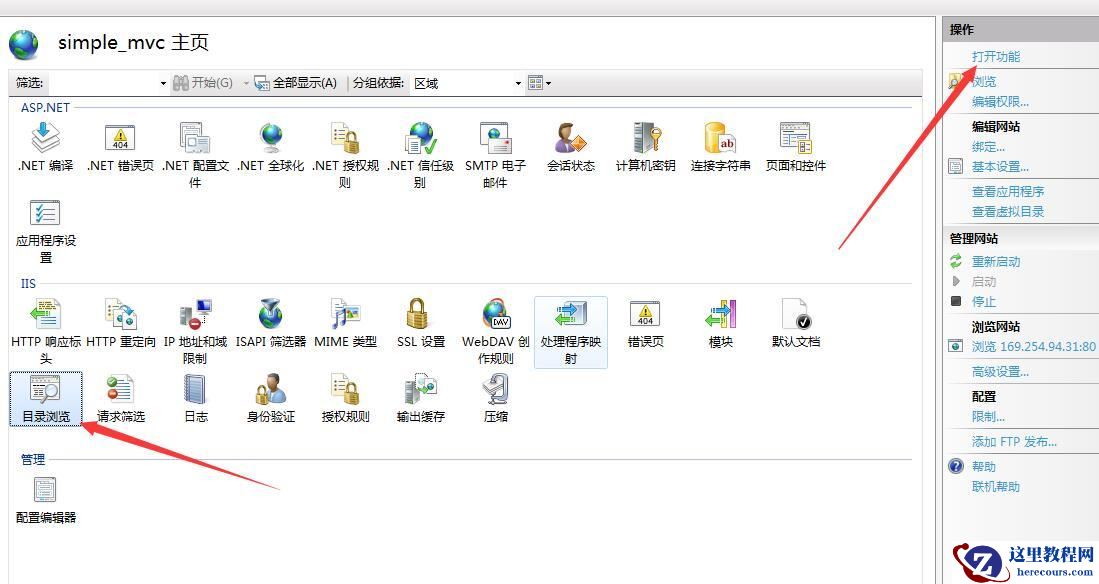Select the 目录浏览 icon
Image resolution: width=1099 pixels, height=584 pixels.
46,389
